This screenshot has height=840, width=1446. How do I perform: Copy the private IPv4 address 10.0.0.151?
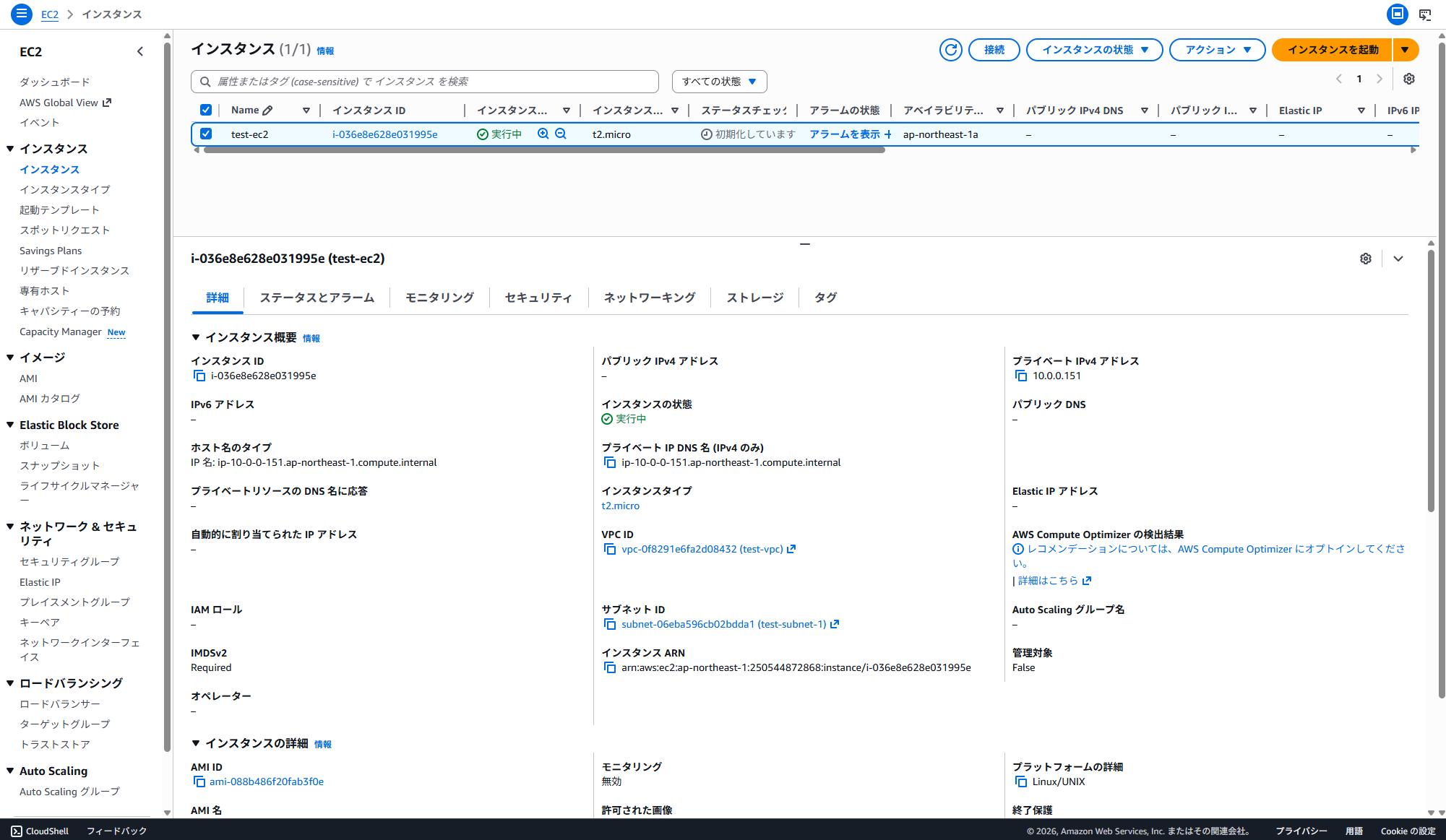point(1020,375)
